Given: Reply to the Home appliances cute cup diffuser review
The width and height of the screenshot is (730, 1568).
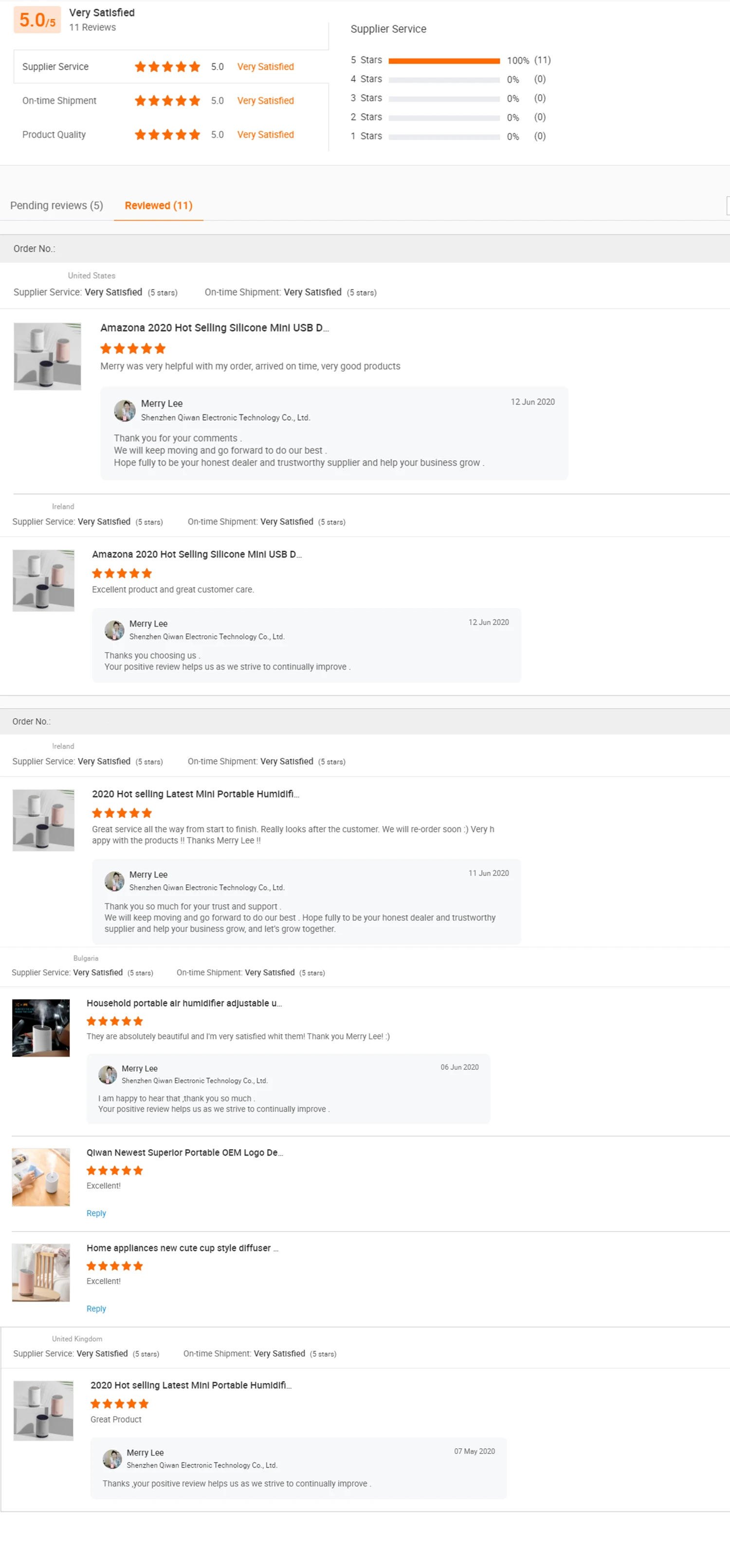Looking at the screenshot, I should click(x=96, y=1309).
